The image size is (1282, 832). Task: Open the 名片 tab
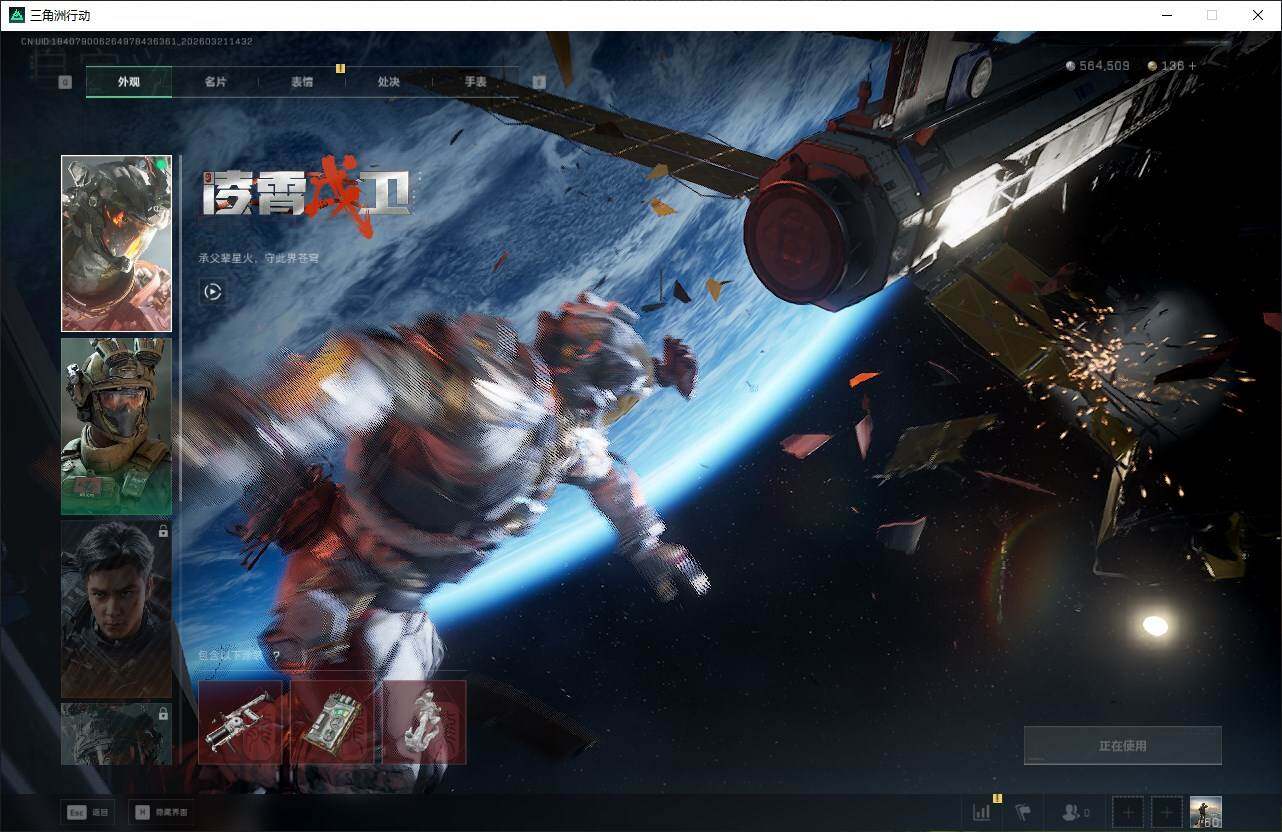click(x=215, y=82)
